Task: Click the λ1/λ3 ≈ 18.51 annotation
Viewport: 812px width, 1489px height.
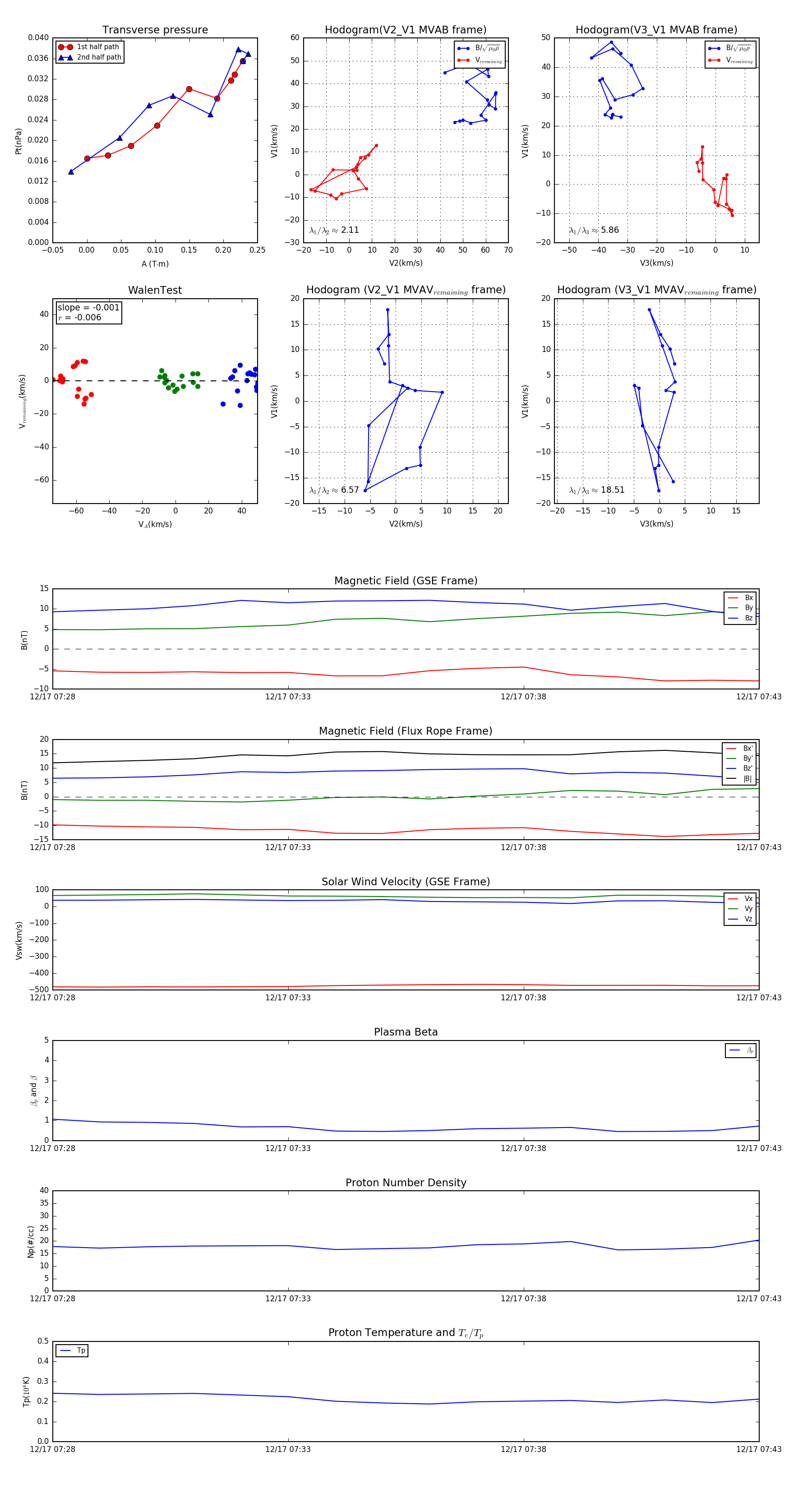Action: [x=596, y=490]
